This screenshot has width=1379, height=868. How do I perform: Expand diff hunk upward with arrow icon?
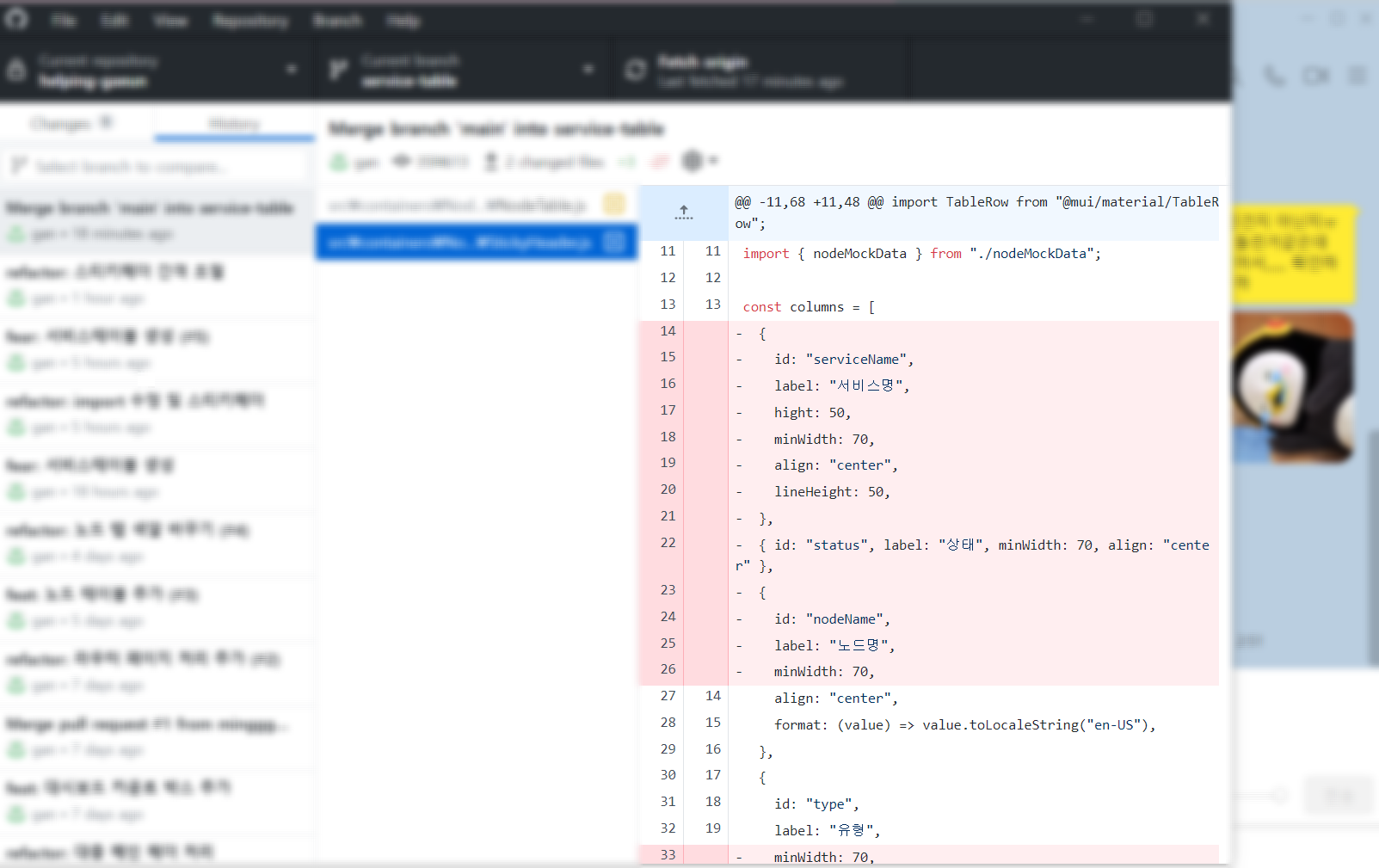click(x=684, y=212)
